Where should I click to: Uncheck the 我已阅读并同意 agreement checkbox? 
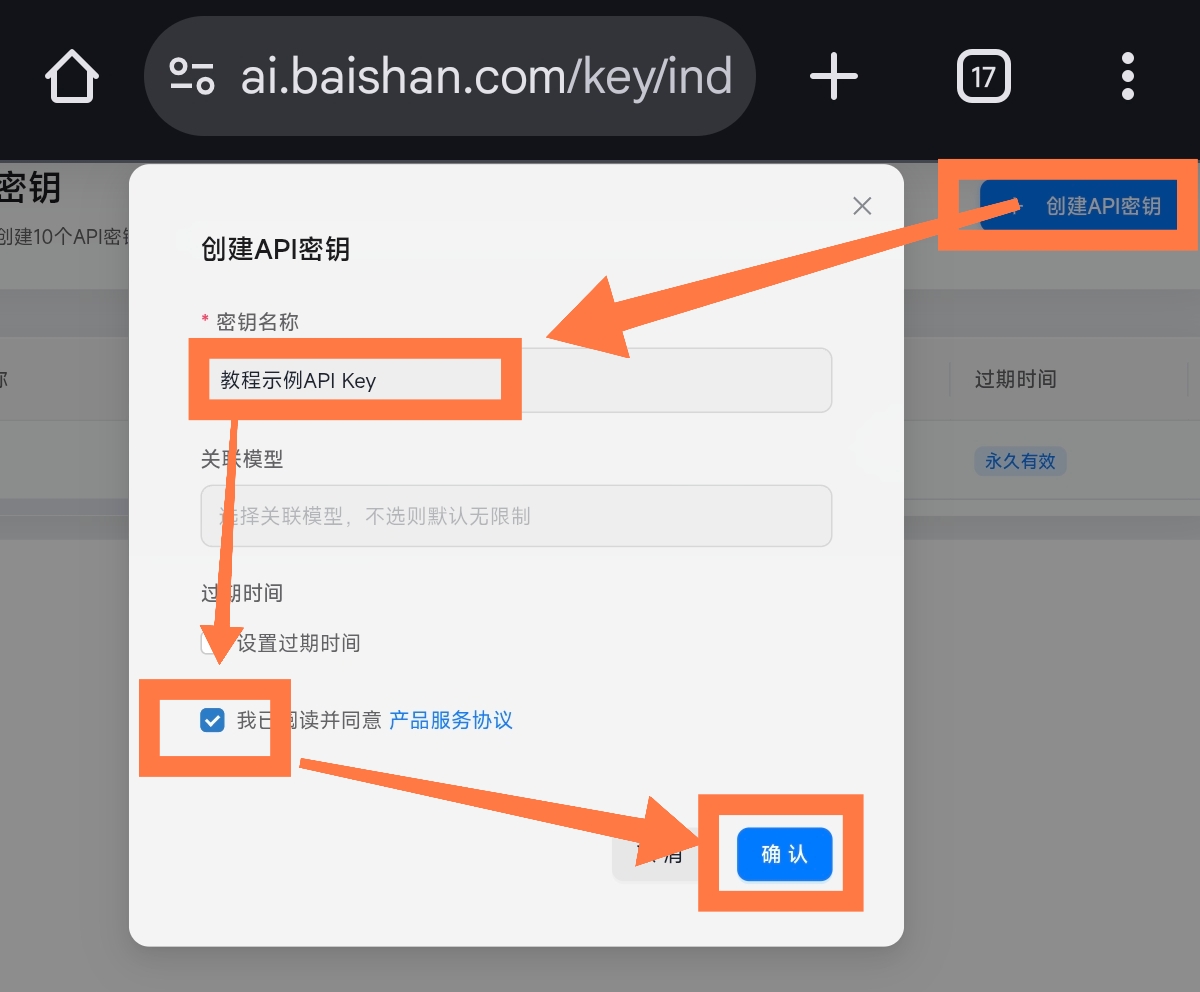point(212,720)
